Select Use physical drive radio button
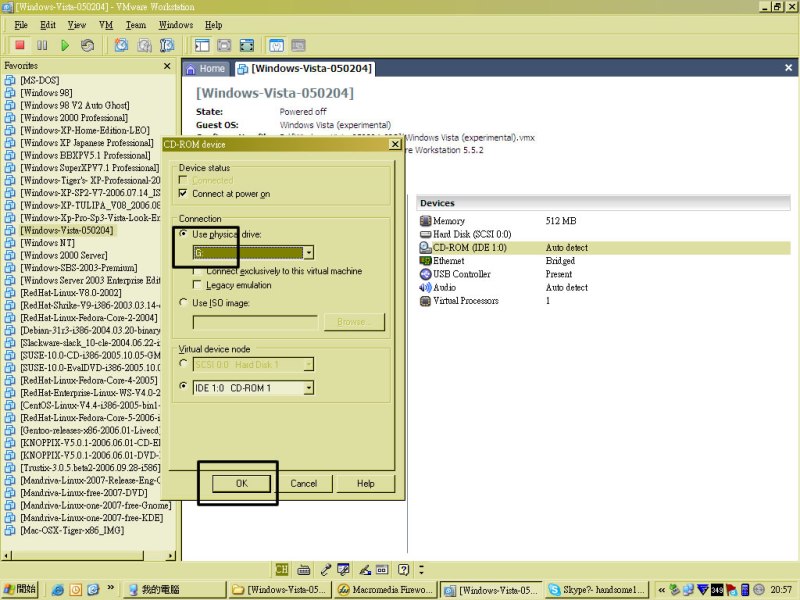The image size is (800, 600). (x=183, y=234)
